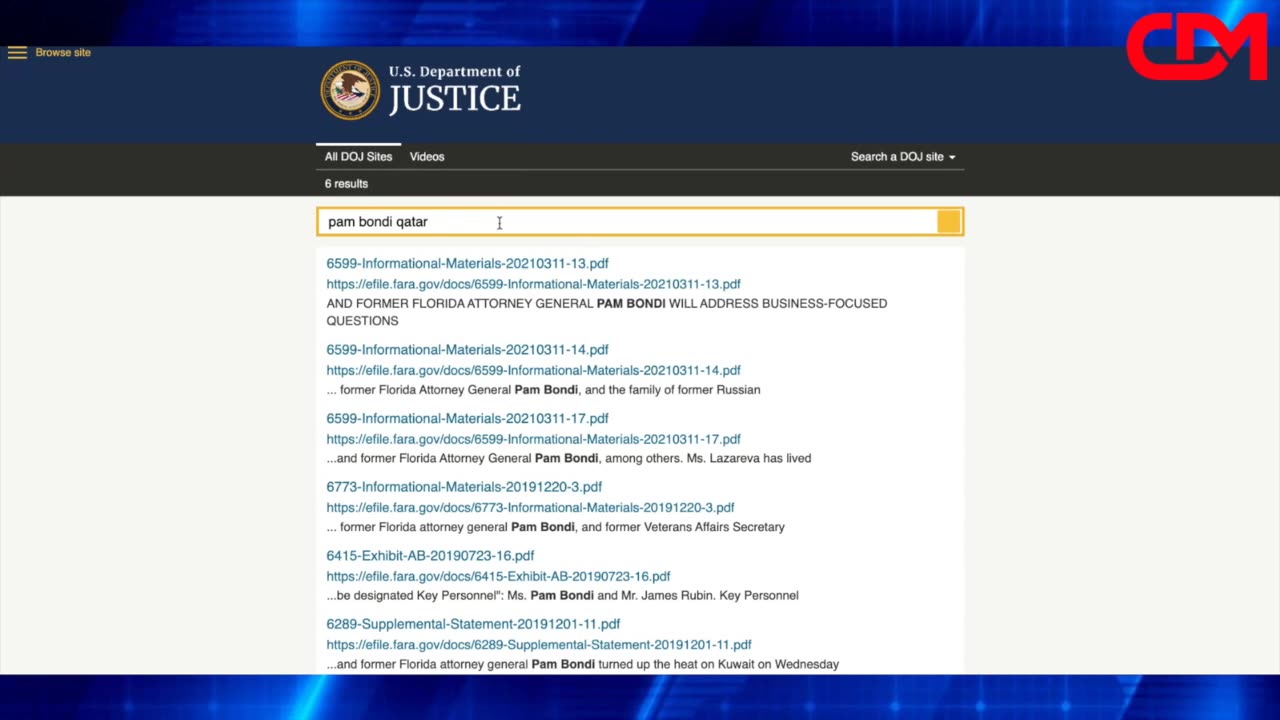The height and width of the screenshot is (720, 1280).
Task: Click snippet 'turned up the heat on Kuwait'
Action: click(x=582, y=664)
